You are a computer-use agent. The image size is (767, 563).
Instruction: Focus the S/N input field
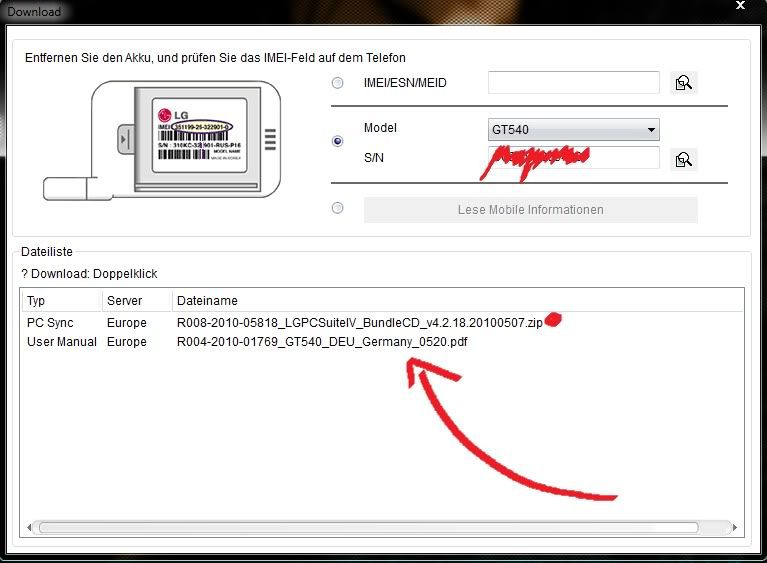pos(574,158)
